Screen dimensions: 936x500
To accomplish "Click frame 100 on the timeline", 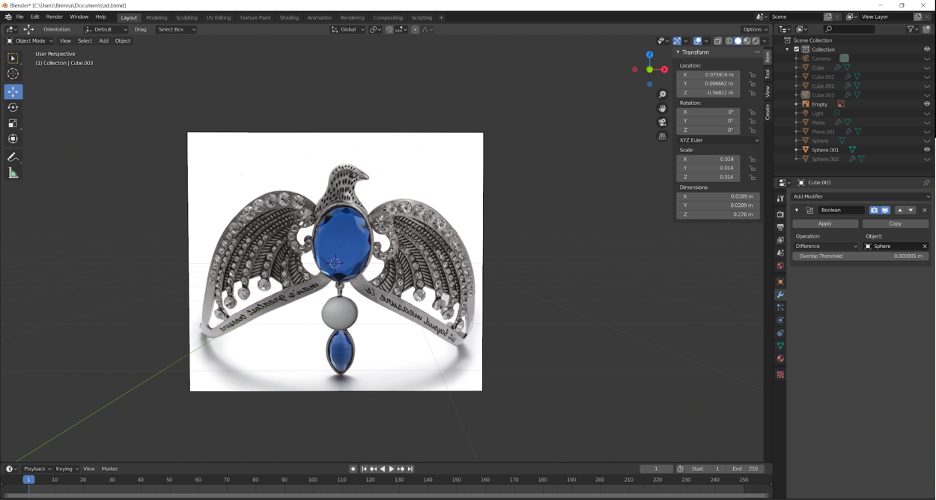I will 312,480.
